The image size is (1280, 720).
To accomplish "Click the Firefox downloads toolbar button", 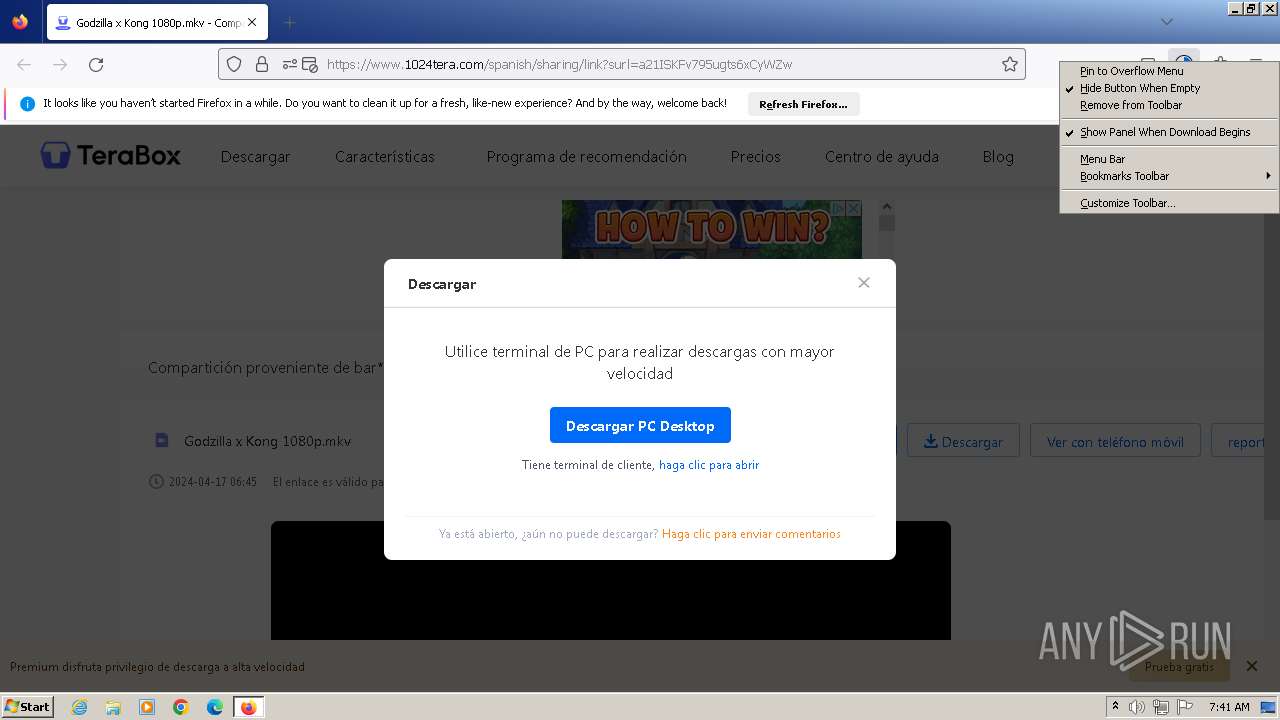I will (1184, 64).
